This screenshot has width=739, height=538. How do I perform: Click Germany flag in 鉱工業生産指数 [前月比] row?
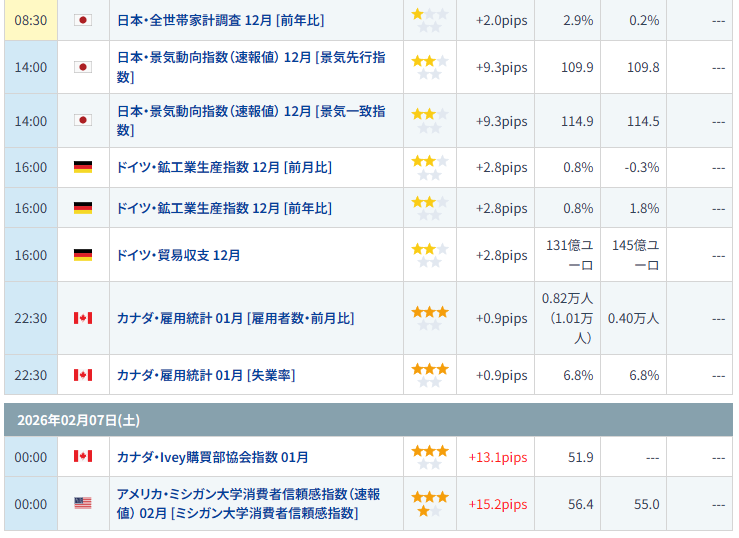(83, 167)
